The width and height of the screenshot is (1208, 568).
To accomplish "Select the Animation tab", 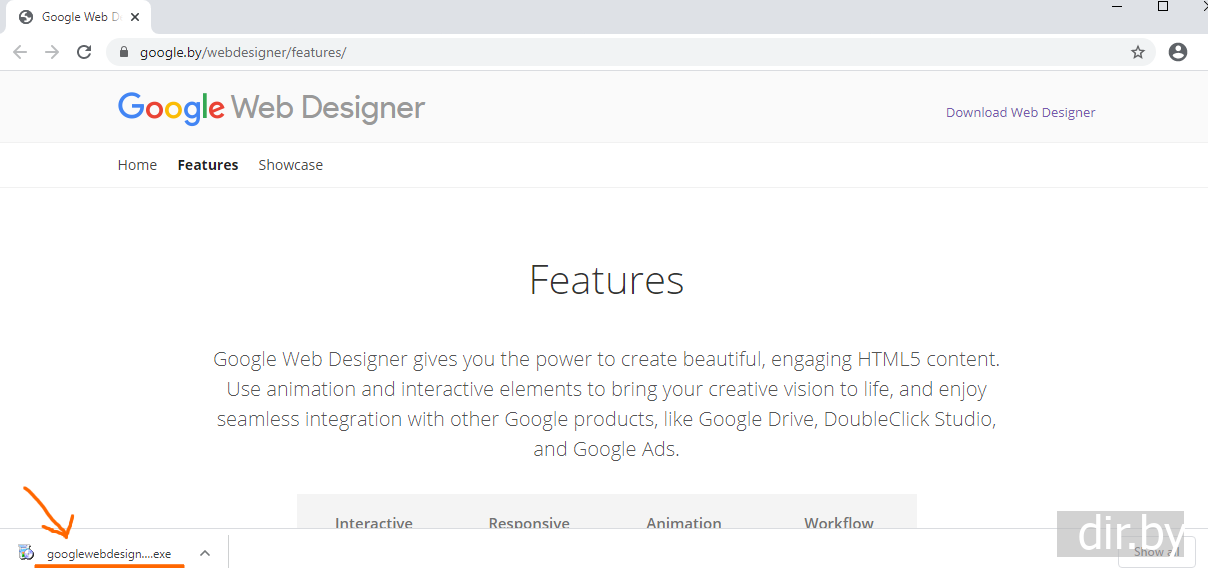I will click(684, 522).
